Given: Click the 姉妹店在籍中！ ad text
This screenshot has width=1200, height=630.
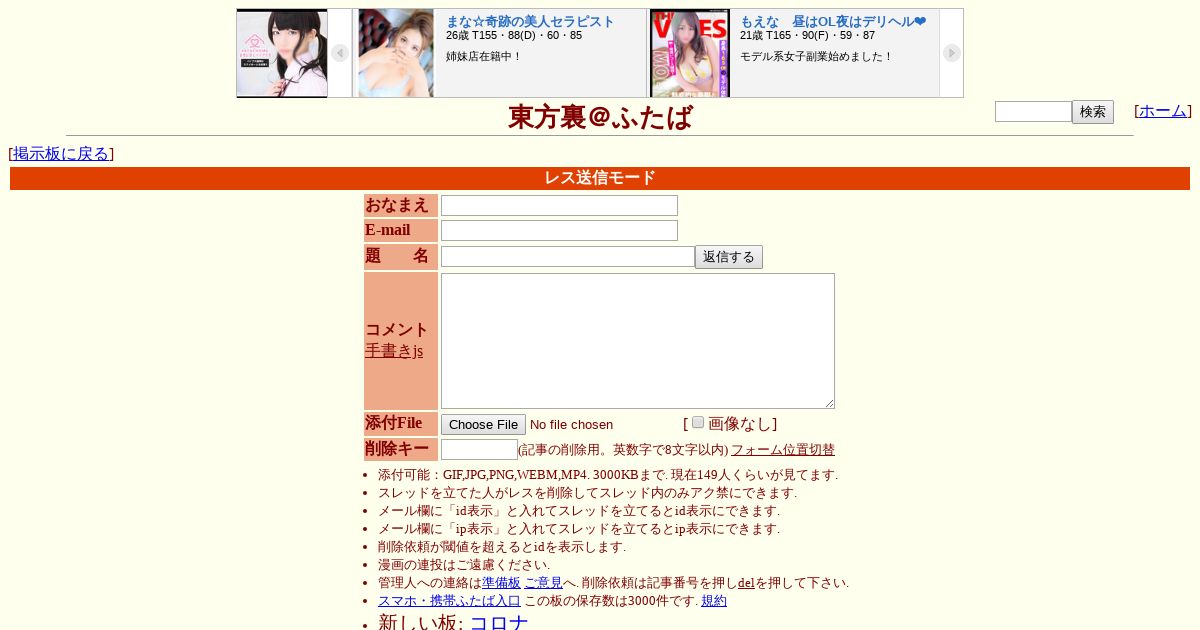Looking at the screenshot, I should coord(484,56).
